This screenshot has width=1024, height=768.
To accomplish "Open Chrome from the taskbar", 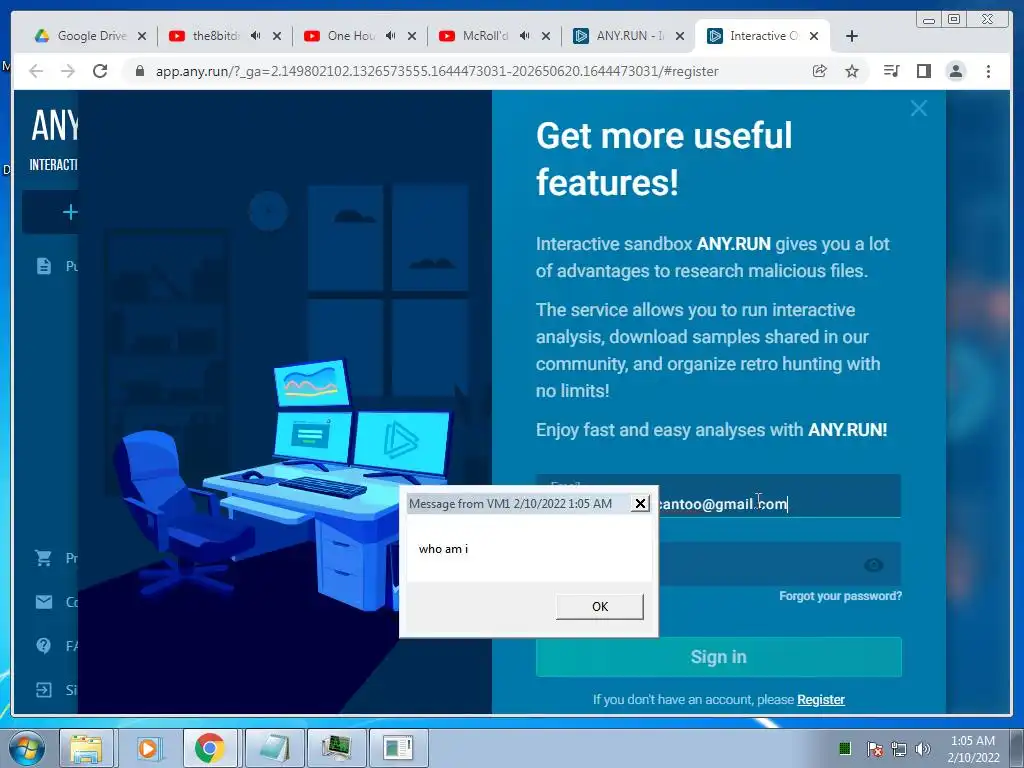I will (x=210, y=748).
